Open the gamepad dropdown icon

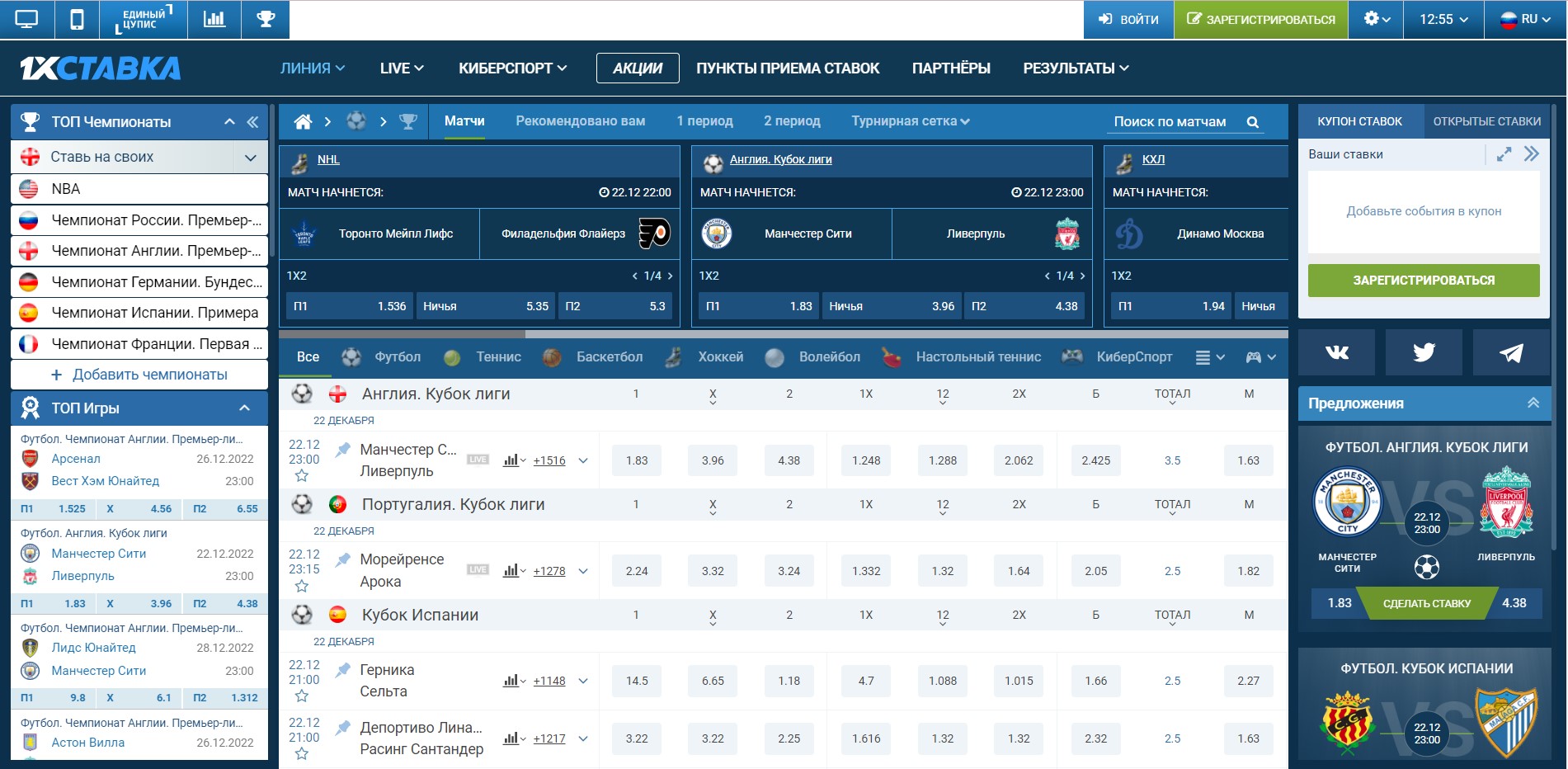1260,357
